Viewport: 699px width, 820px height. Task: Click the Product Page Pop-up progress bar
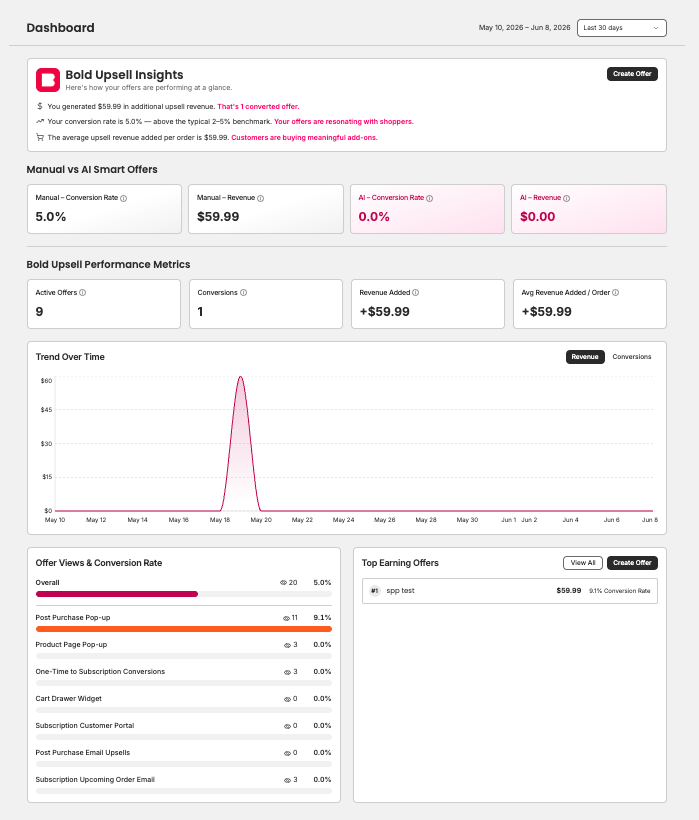click(x=184, y=656)
